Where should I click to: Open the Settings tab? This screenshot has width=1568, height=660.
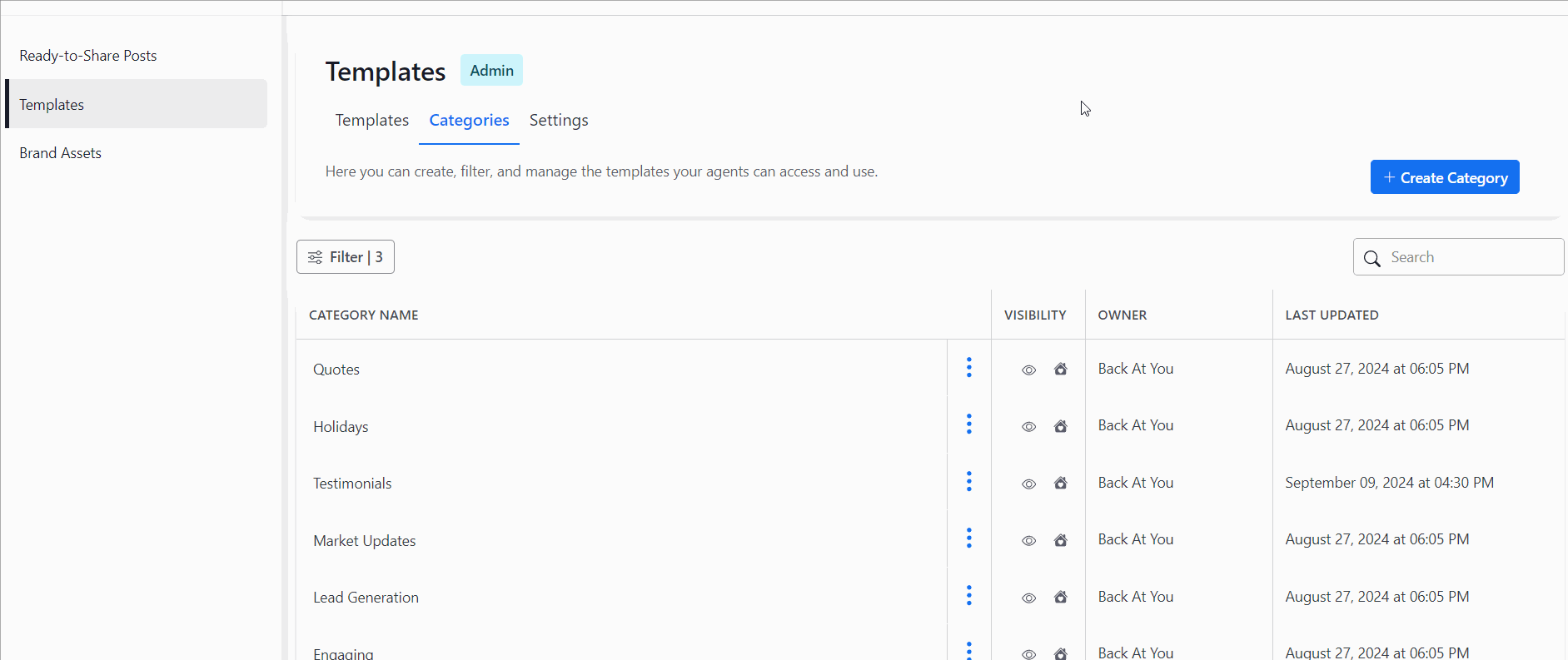point(559,120)
